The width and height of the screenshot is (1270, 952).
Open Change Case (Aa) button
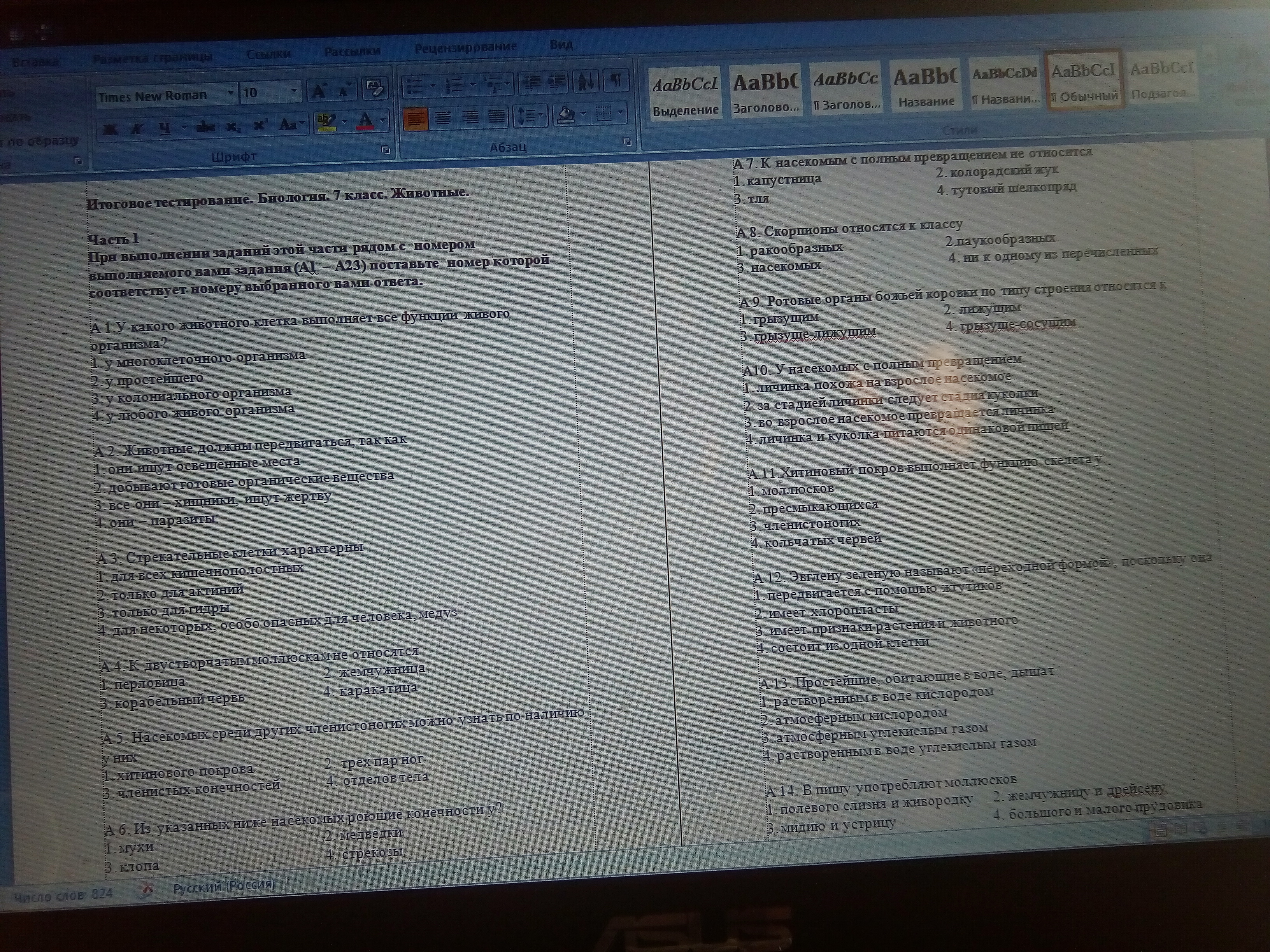pos(292,124)
